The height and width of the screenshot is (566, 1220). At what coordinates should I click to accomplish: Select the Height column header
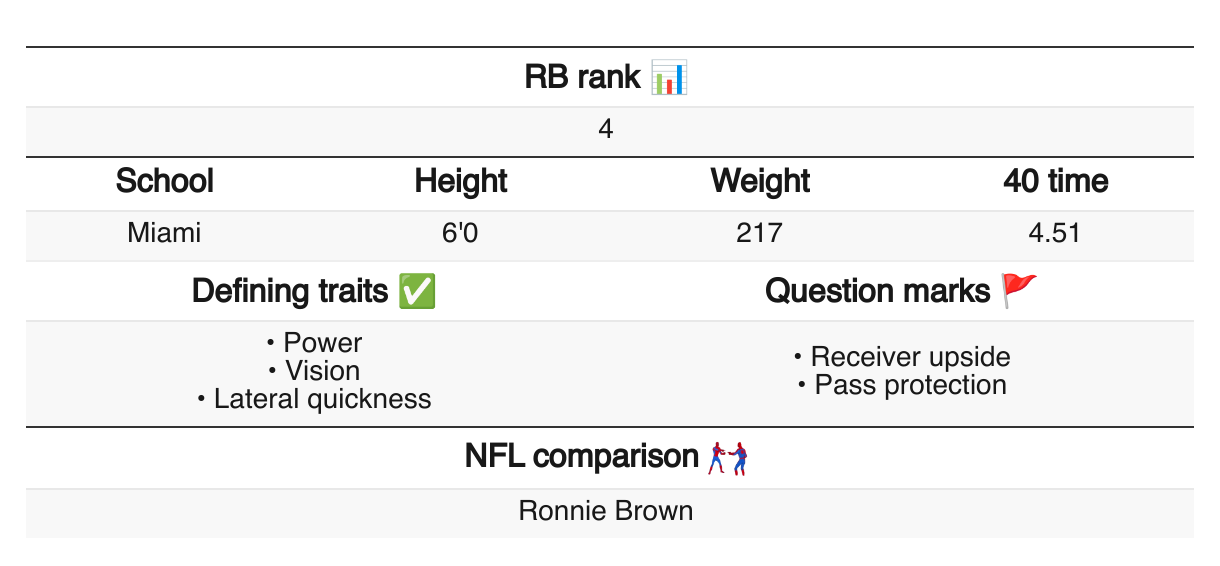click(x=461, y=181)
